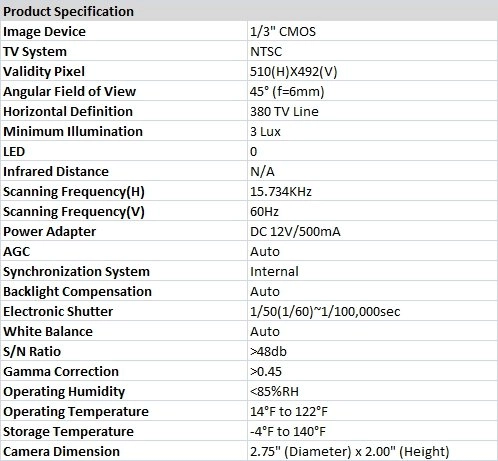Select the 510(H)X492(V) pixel value

coord(293,72)
